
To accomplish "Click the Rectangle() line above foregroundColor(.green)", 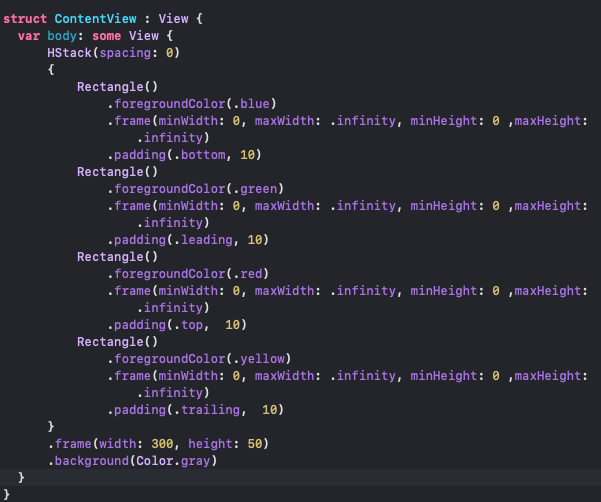I will click(117, 172).
